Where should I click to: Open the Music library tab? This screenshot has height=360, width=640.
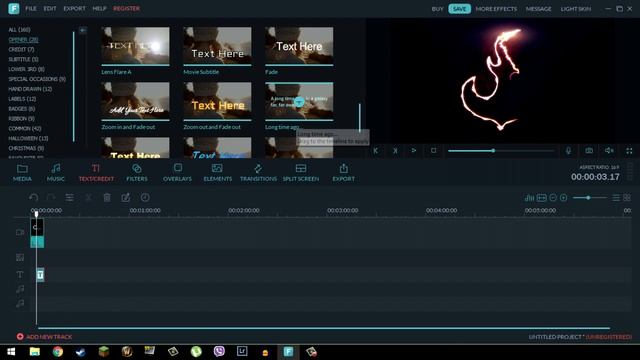pos(56,172)
